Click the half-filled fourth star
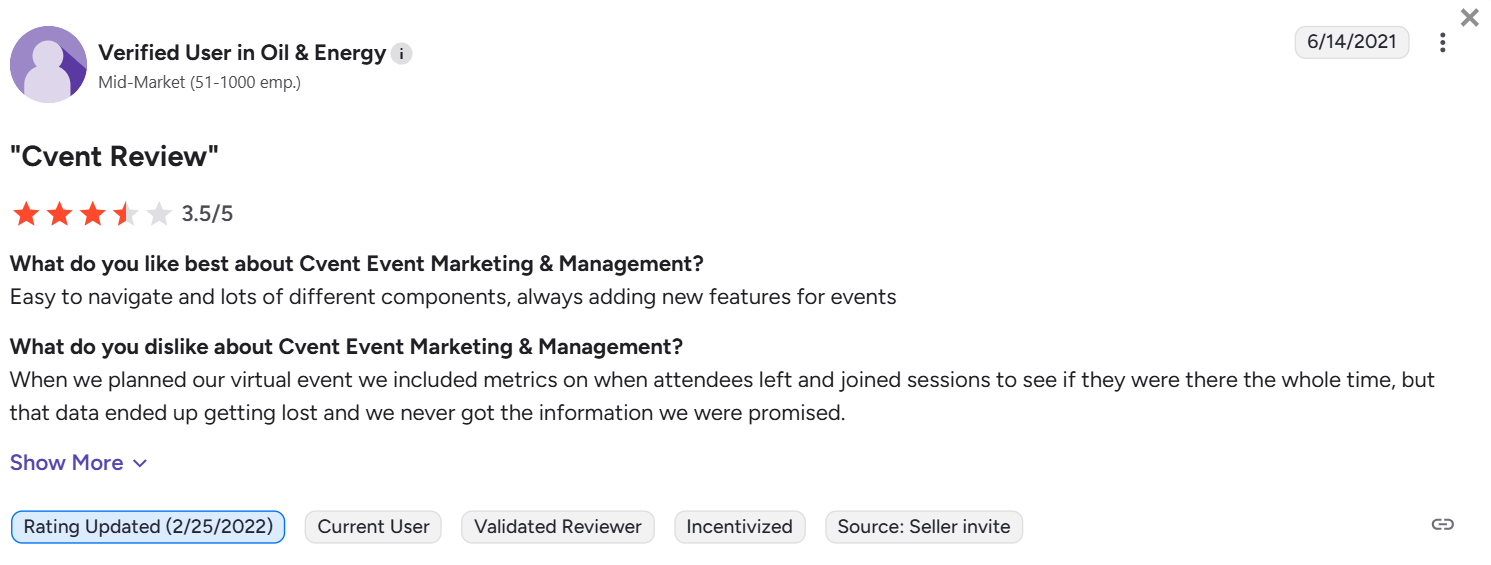Image resolution: width=1491 pixels, height=565 pixels. coord(126,214)
